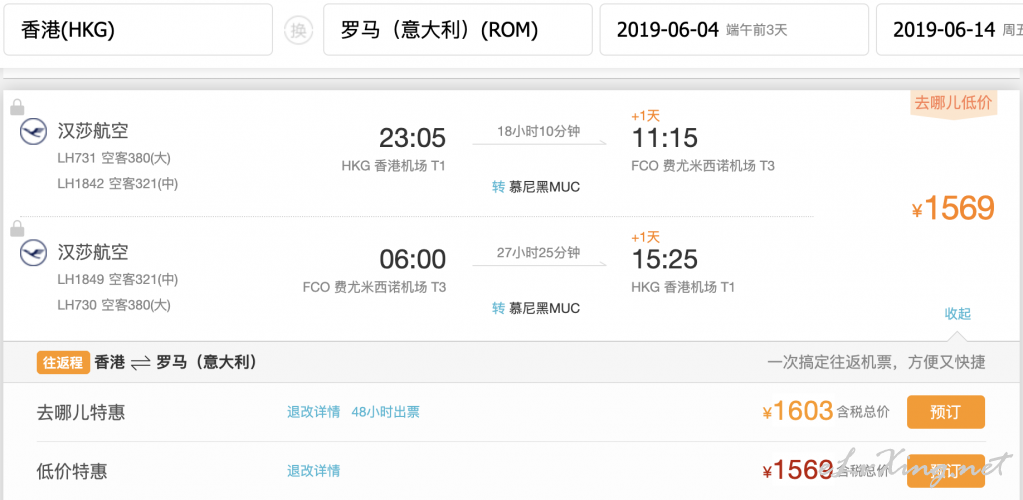Open 退改详情 for 低价特惠
Viewport: 1023px width, 500px height.
pos(313,471)
